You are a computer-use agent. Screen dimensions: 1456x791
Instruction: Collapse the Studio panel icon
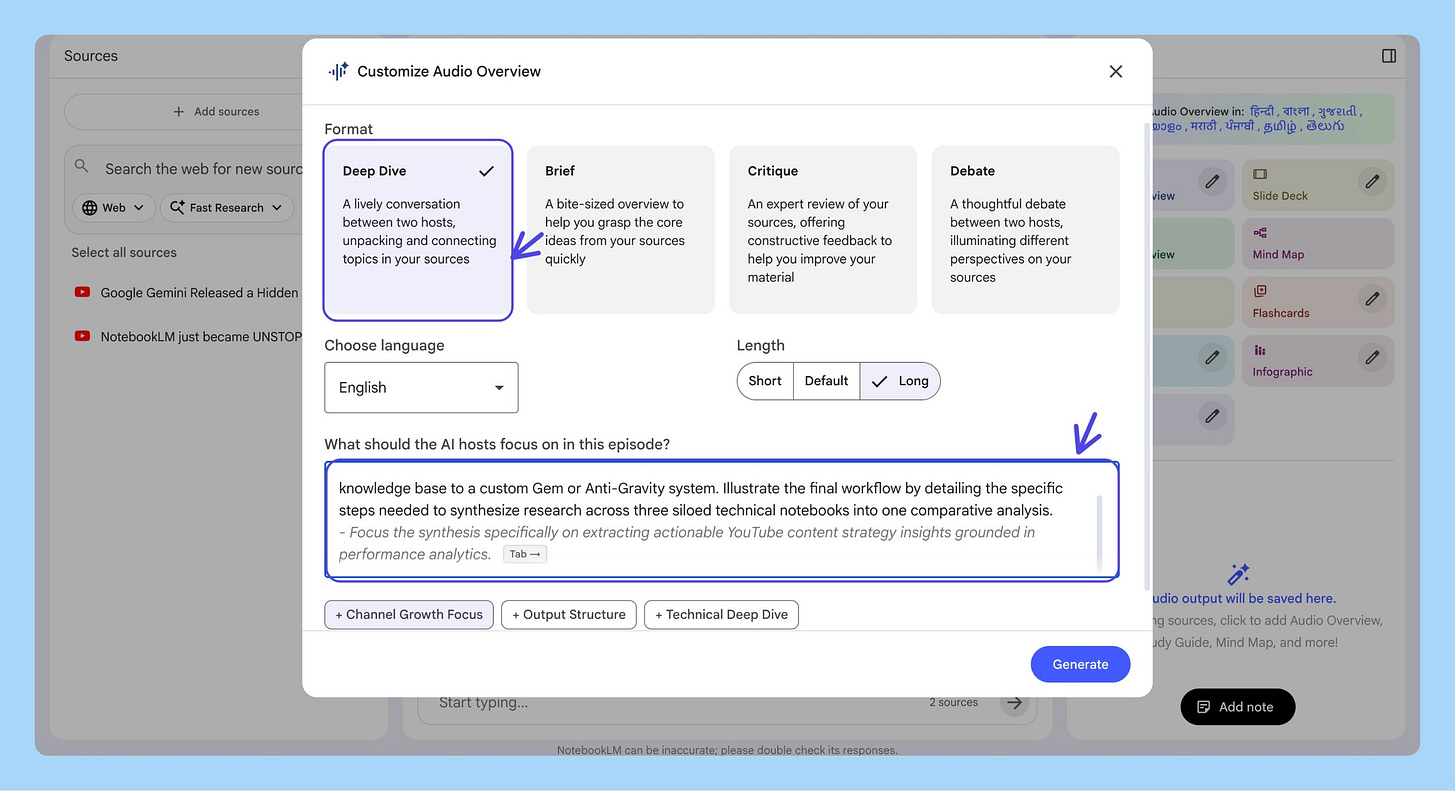1389,56
